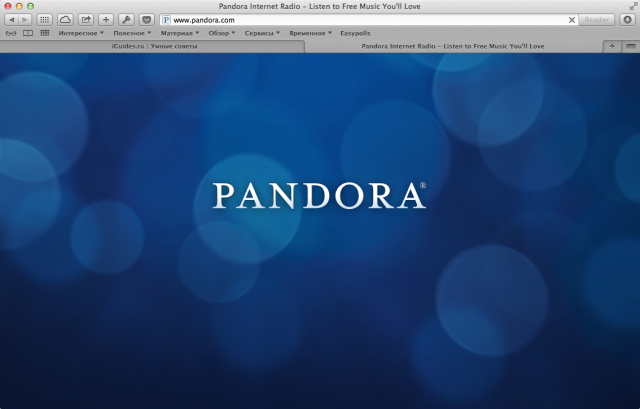
Task: Open Top Sites from the bookmarks bar
Action: pos(45,33)
